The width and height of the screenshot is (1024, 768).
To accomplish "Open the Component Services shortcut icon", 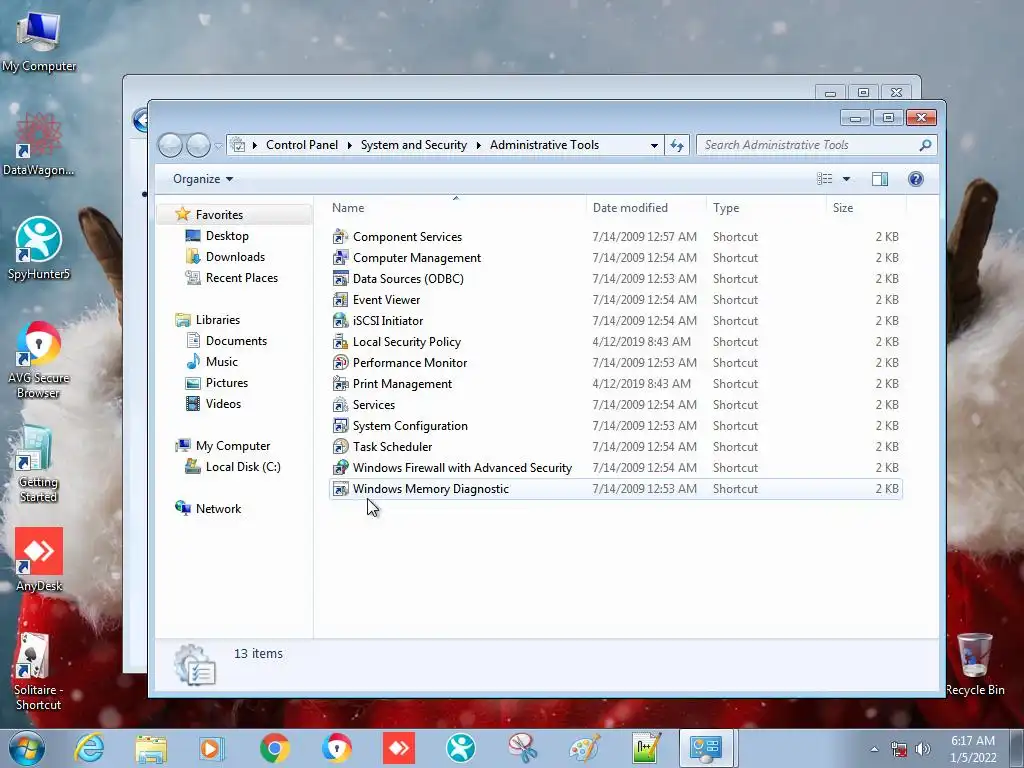I will coord(340,236).
